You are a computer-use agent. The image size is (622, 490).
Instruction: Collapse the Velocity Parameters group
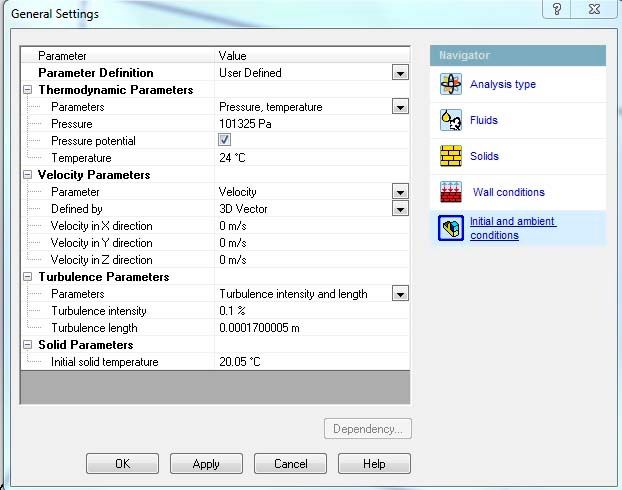(x=27, y=175)
